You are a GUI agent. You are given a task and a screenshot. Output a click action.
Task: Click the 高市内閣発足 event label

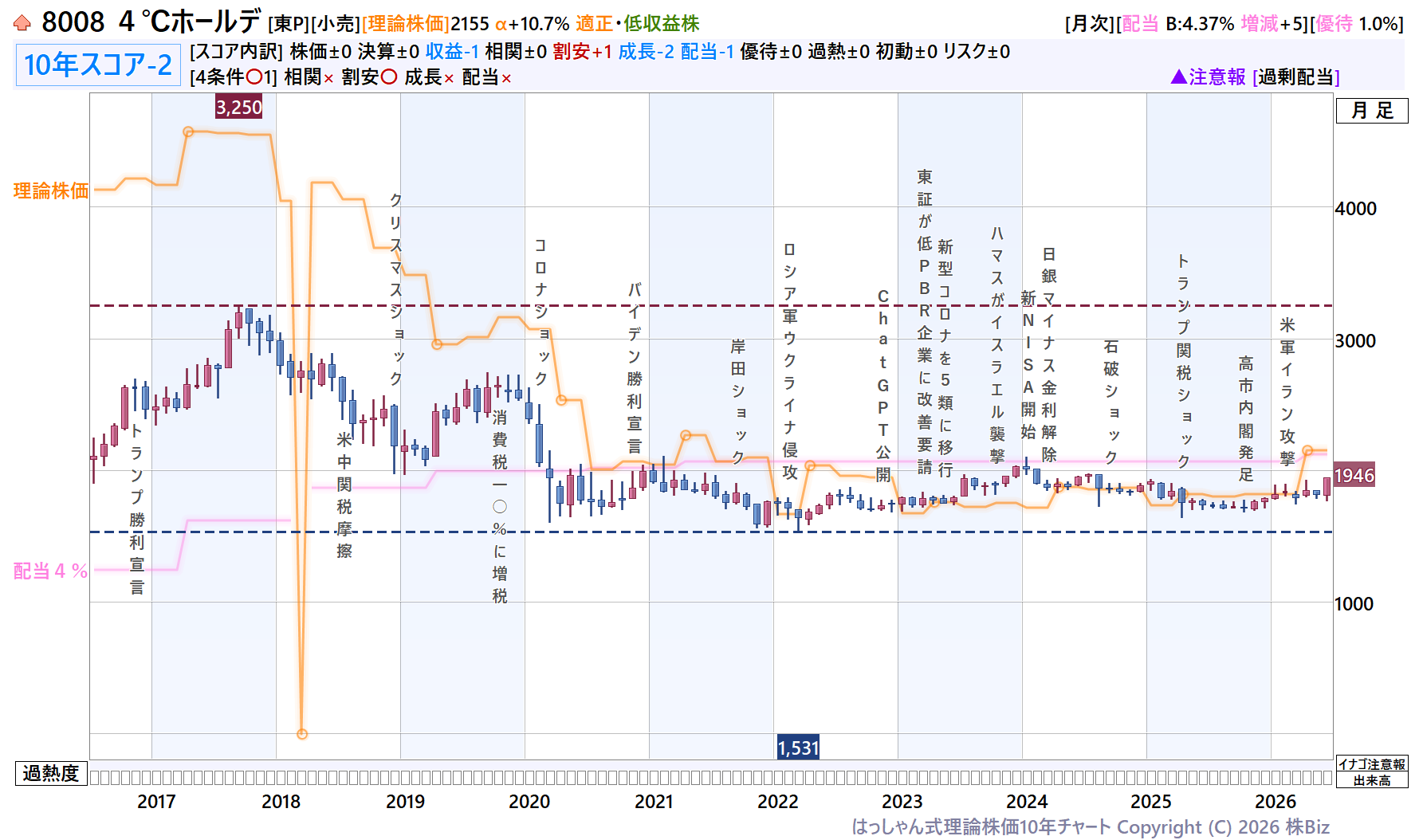(x=1246, y=418)
